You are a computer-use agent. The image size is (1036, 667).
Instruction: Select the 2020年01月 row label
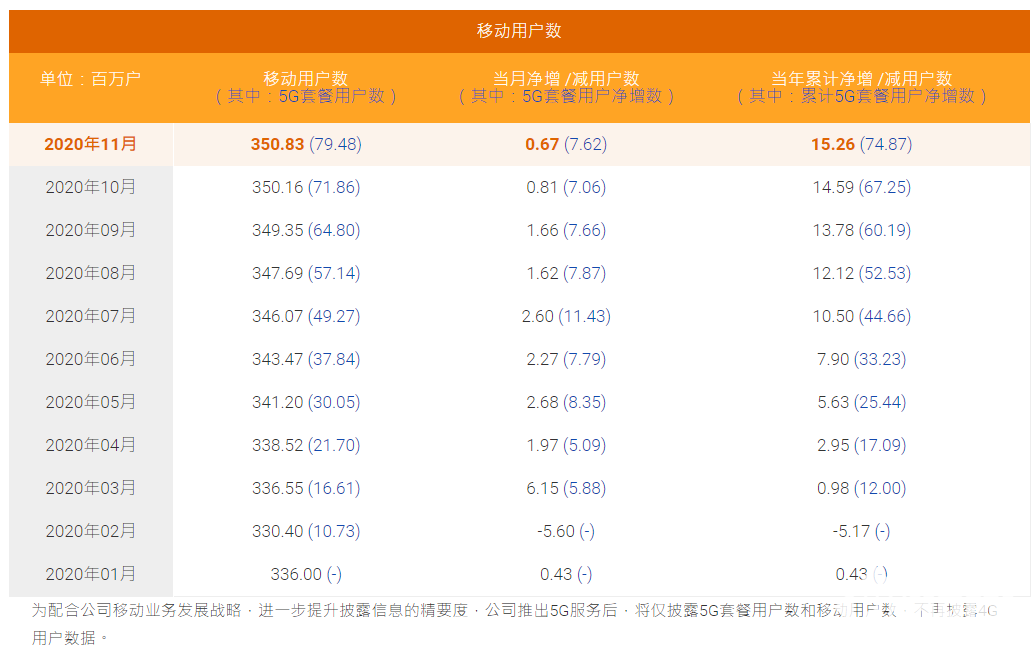(x=91, y=574)
